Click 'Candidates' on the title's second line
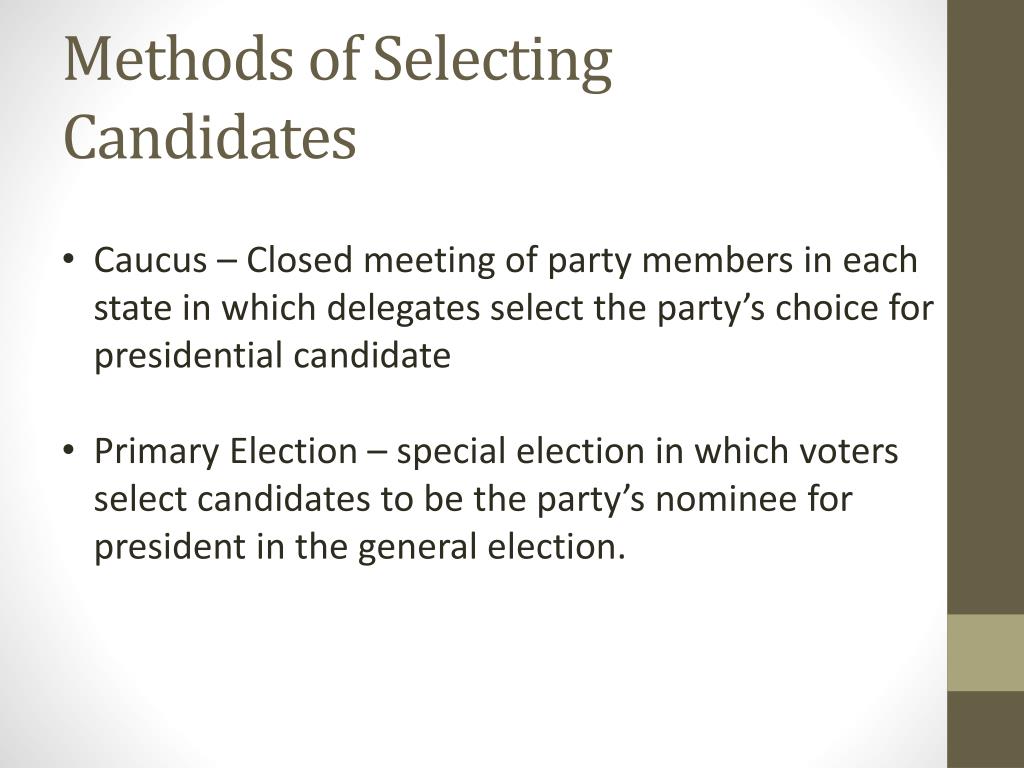 coord(210,136)
